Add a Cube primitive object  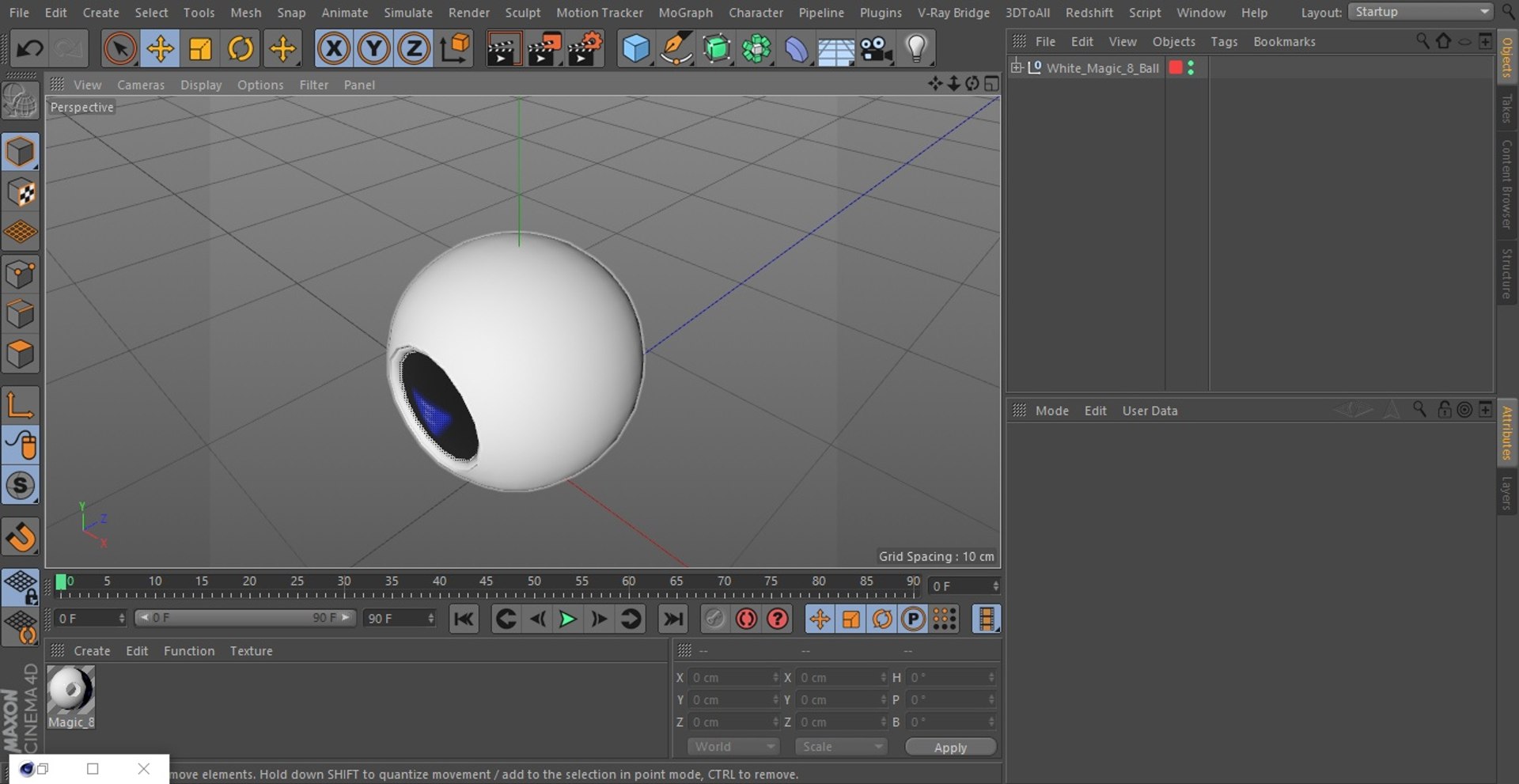coord(635,49)
